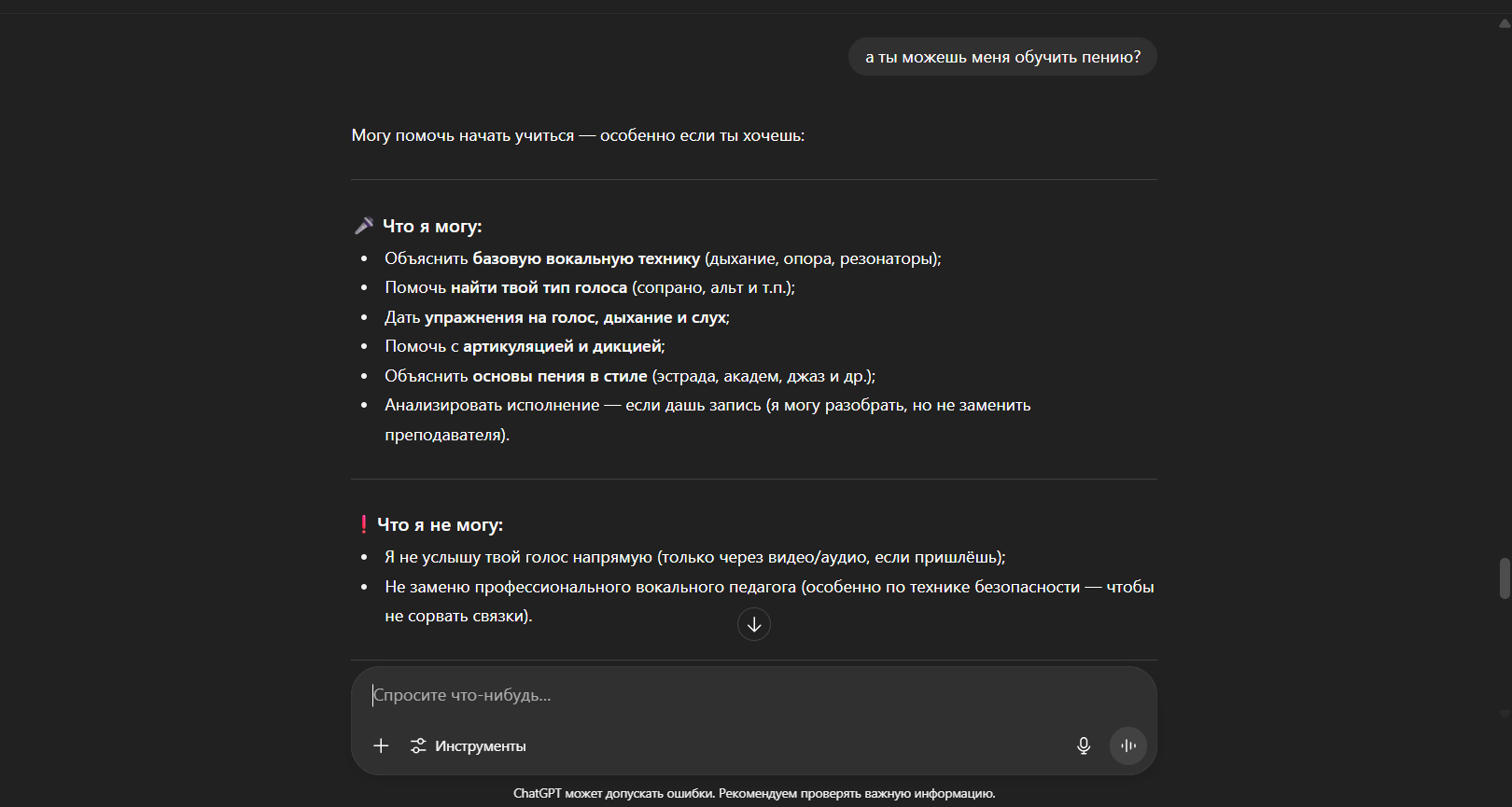Click the microphone emoji beside 'Что я могу'
This screenshot has width=1512, height=807.
[x=364, y=226]
